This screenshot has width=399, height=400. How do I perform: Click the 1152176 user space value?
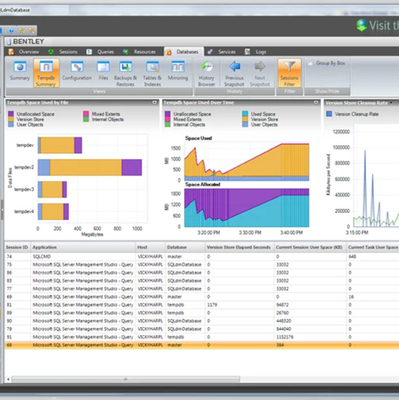click(285, 337)
